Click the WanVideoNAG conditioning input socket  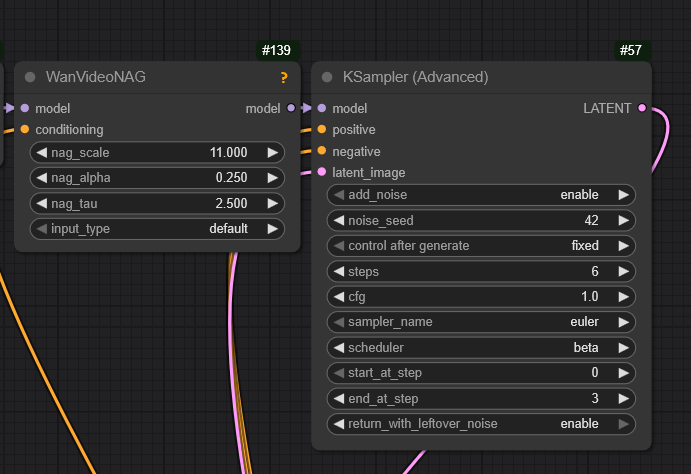click(x=25, y=129)
